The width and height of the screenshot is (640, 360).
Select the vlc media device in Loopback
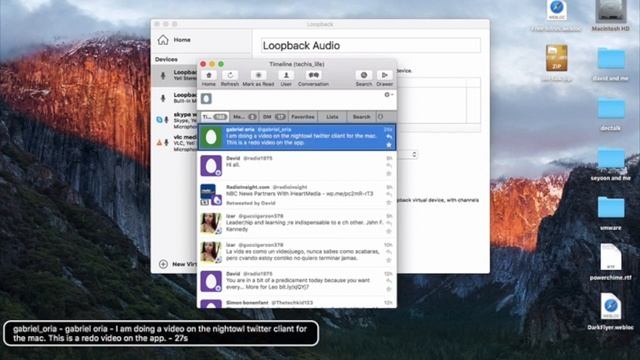click(175, 143)
